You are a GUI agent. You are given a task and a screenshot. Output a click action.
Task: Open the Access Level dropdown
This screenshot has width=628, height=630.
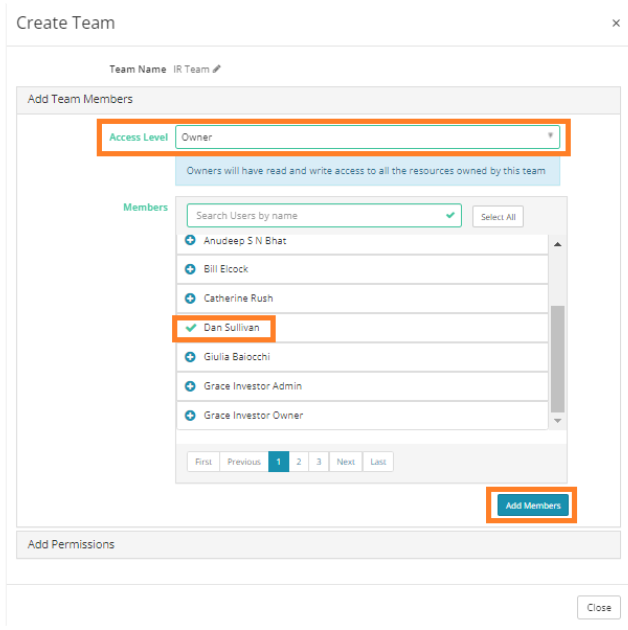(x=367, y=137)
